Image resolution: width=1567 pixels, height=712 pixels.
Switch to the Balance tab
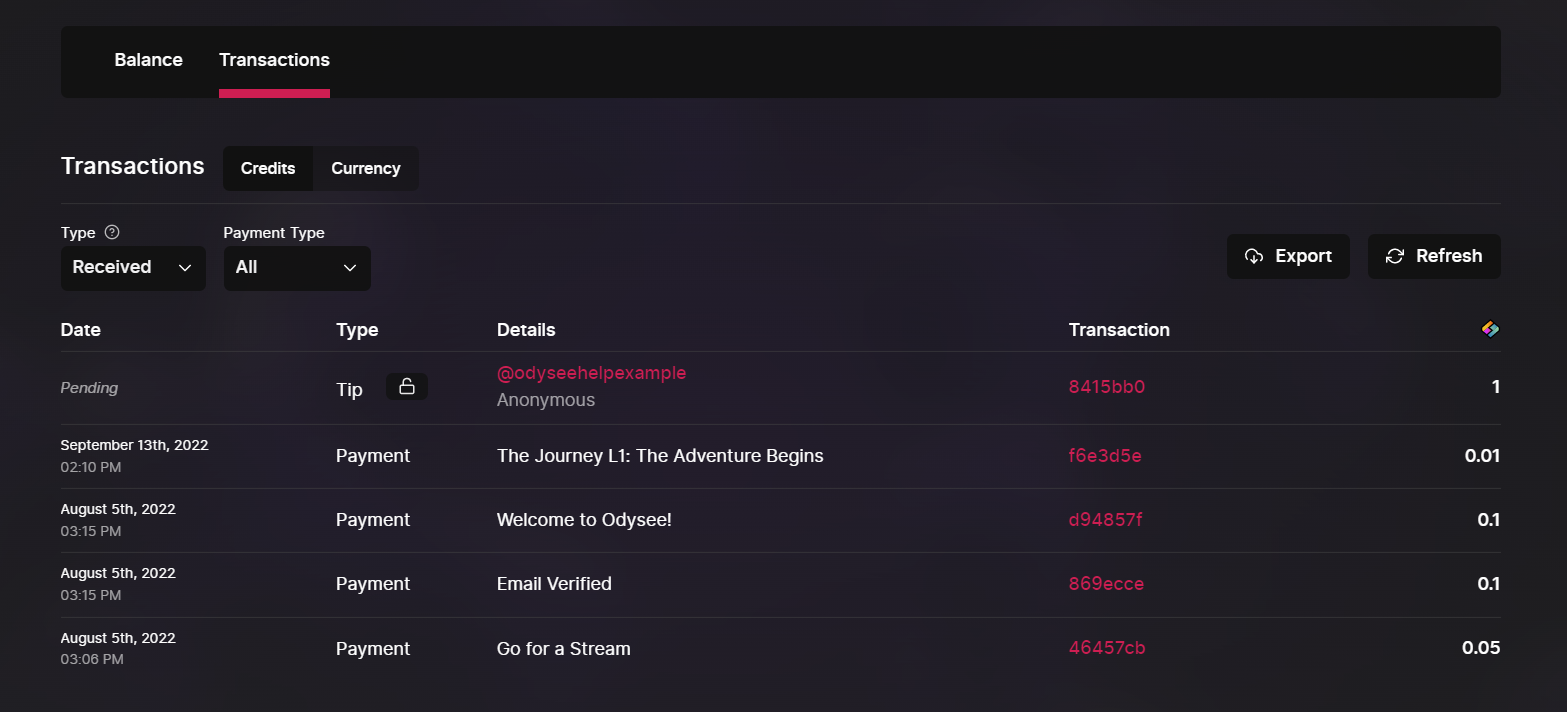[x=149, y=60]
